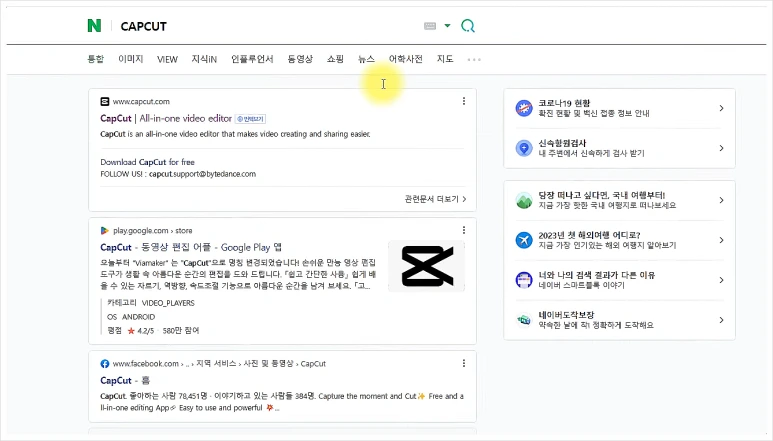Expand 네이버도착보장 with its chevron
The height and width of the screenshot is (441, 773).
pyautogui.click(x=721, y=320)
